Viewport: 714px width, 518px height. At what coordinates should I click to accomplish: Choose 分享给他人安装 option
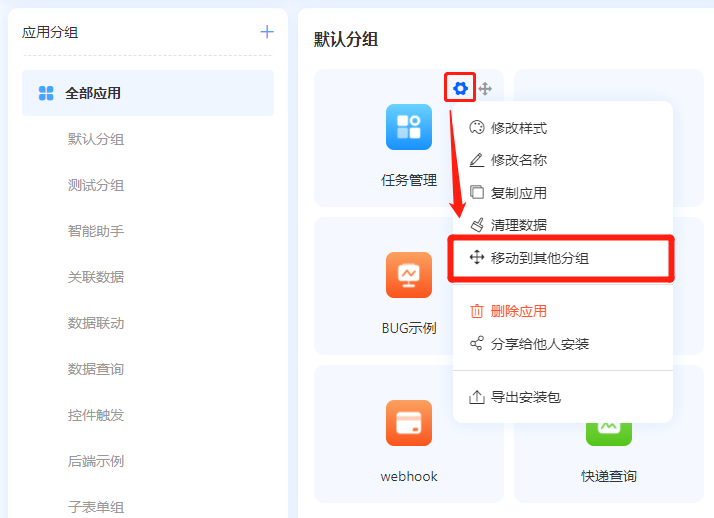pos(539,344)
